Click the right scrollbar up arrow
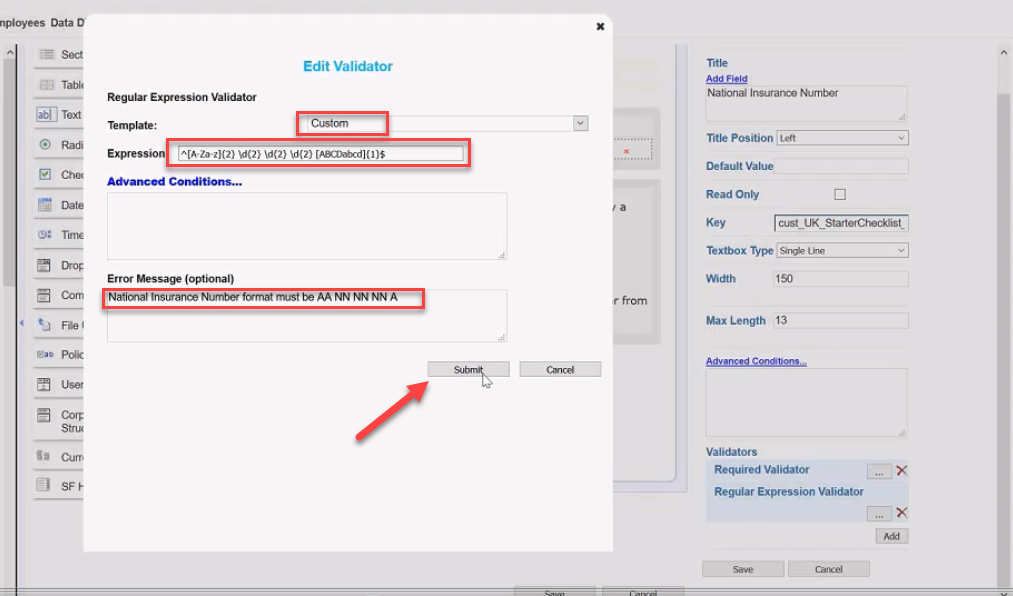 coord(1003,52)
